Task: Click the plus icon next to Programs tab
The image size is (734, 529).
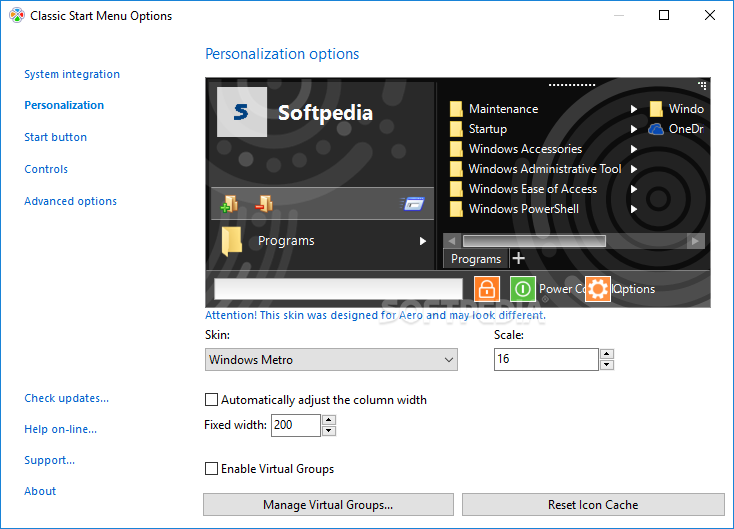Action: click(518, 258)
